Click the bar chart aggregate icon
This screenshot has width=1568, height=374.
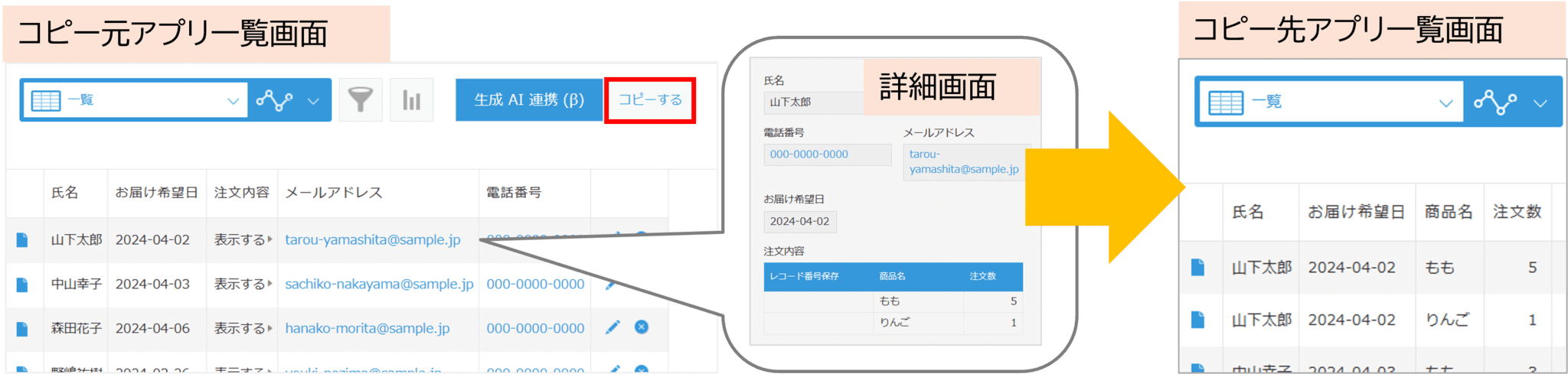[x=412, y=99]
